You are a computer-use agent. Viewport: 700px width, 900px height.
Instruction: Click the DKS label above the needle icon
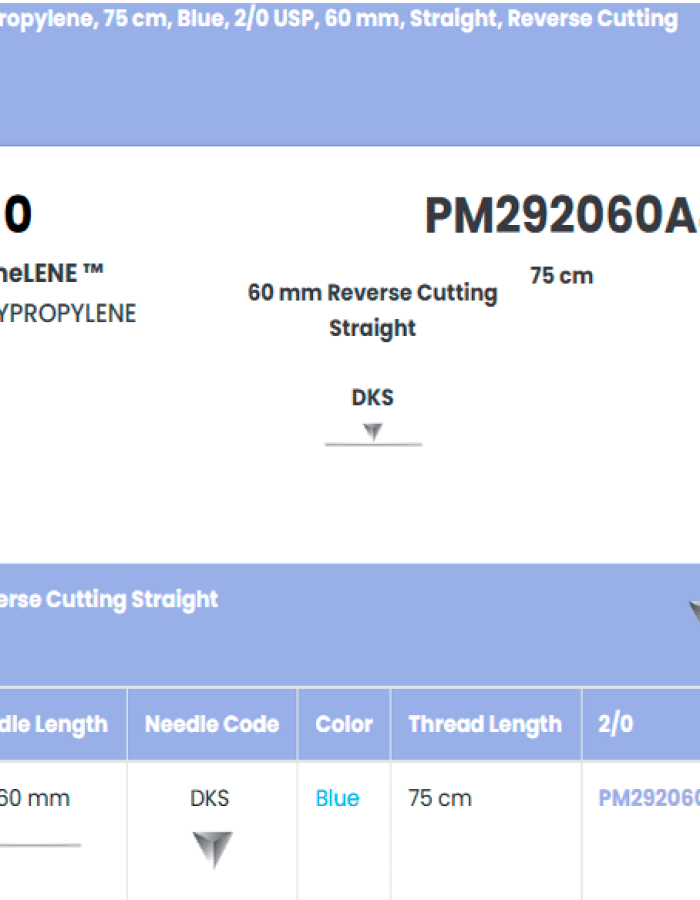[373, 397]
